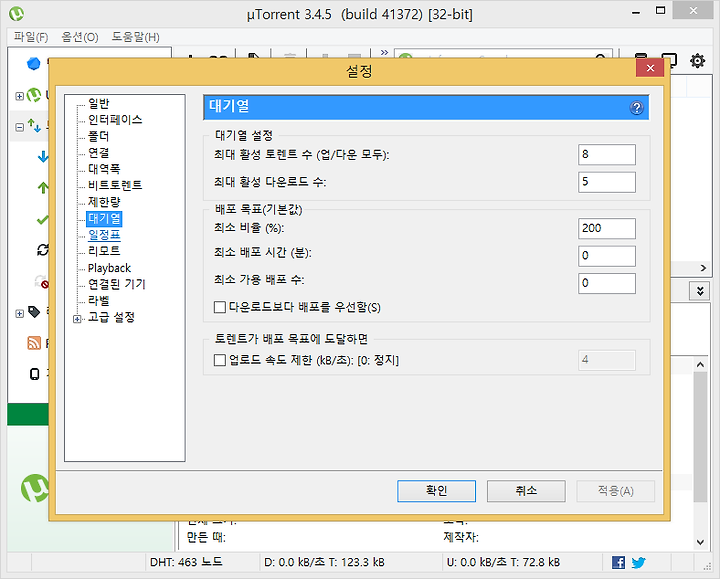The height and width of the screenshot is (579, 720).
Task: Open the 옵션(O) menu
Action: pos(80,37)
